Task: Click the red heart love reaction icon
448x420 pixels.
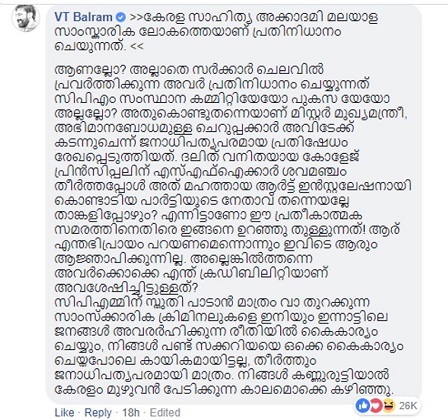Action: tap(375, 406)
